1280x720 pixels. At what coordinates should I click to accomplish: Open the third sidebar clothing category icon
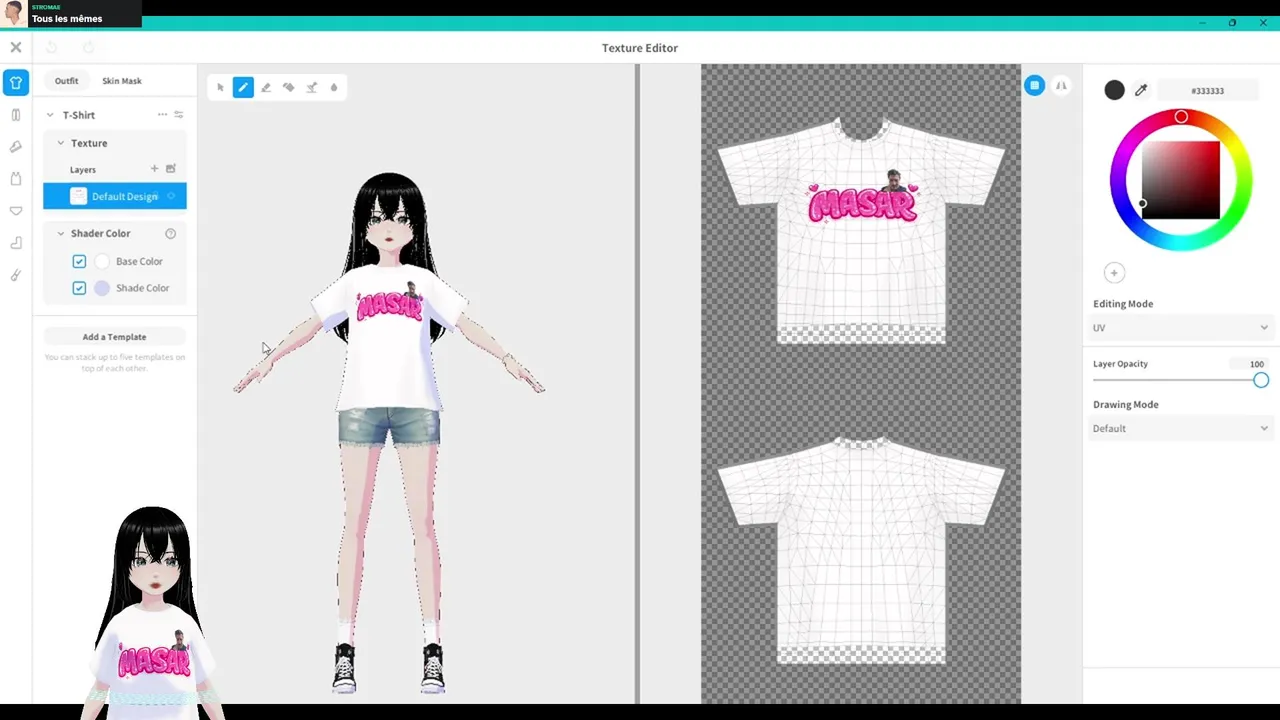tap(16, 147)
